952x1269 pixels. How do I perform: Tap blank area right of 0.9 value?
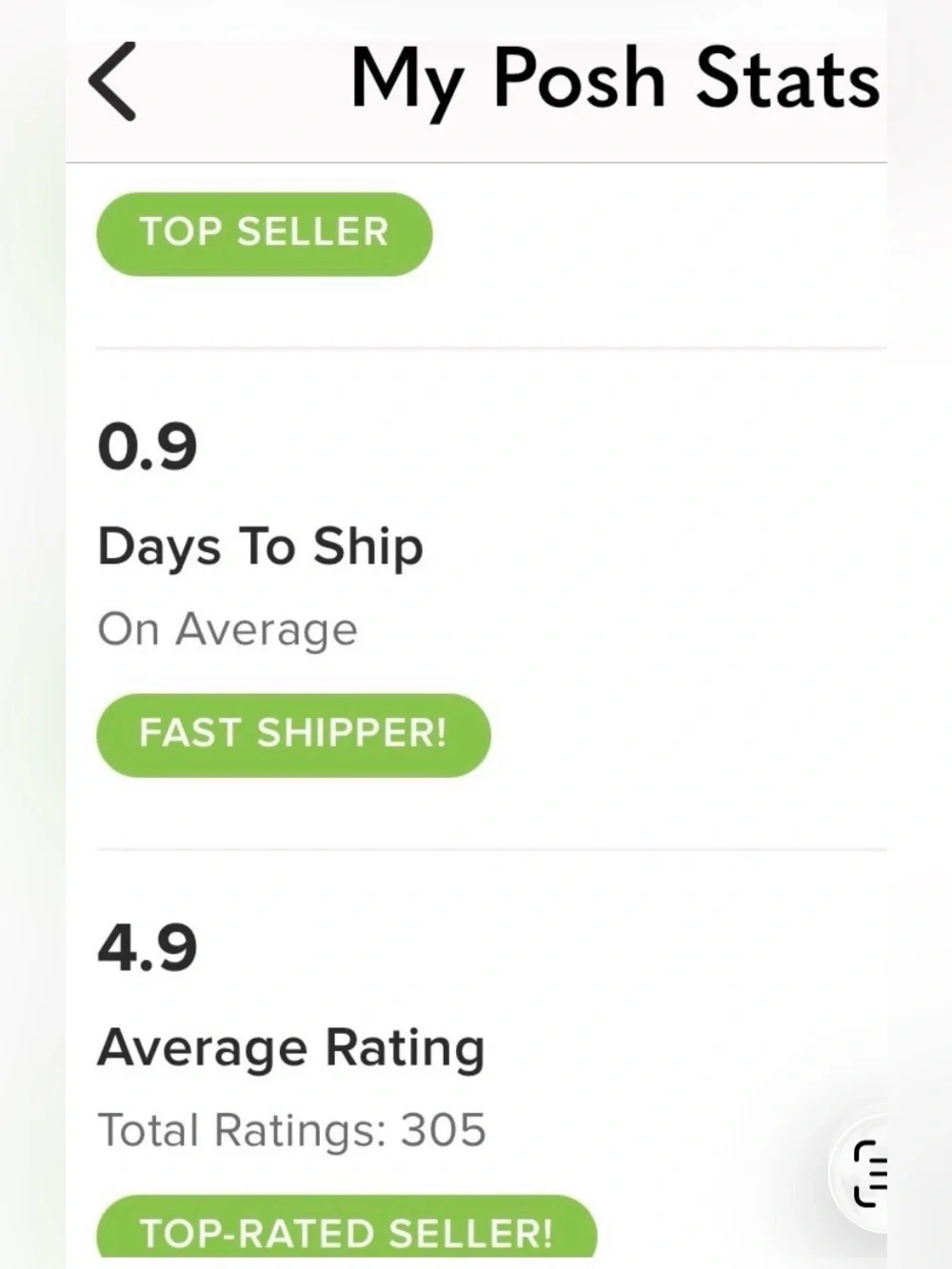pos(543,446)
